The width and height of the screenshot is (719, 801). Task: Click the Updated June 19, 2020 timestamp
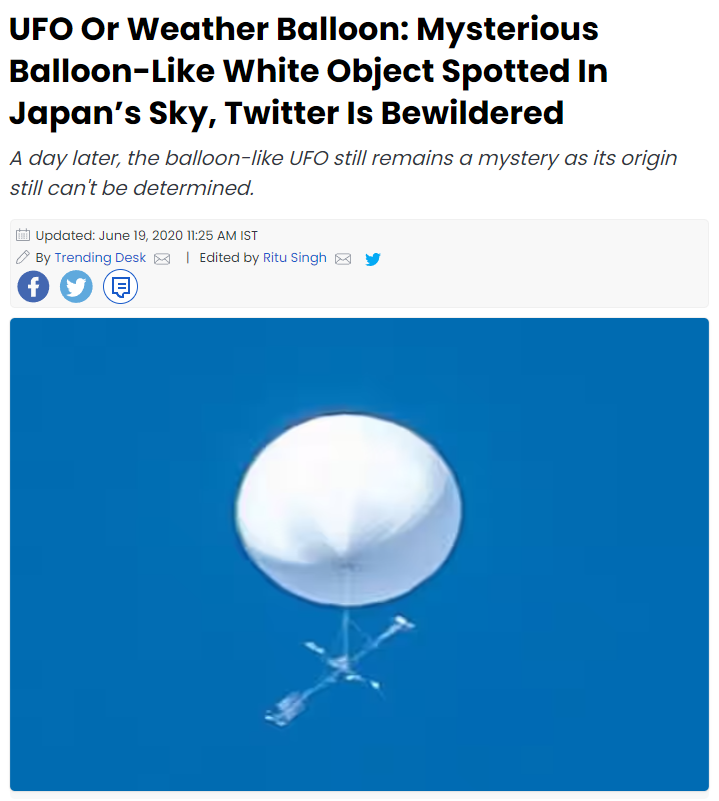tap(147, 235)
